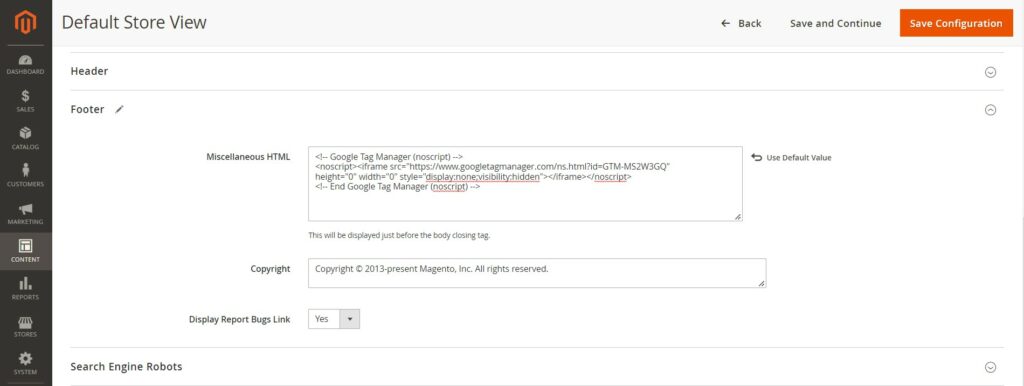The width and height of the screenshot is (1024, 386).
Task: Click the Save Configuration button
Action: click(956, 23)
